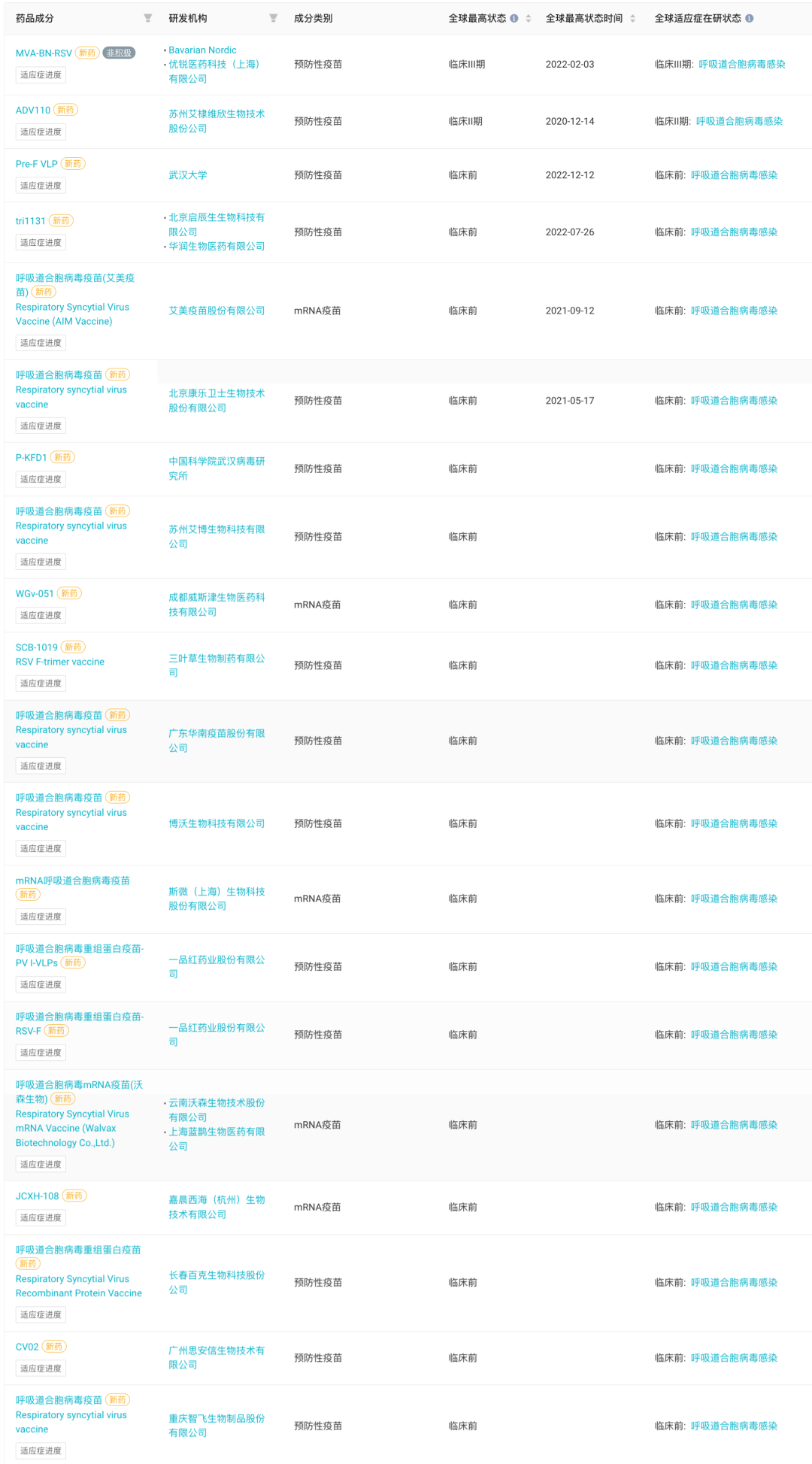Open 上海蓝鹊生物医药有限公司 link
The height and width of the screenshot is (1464, 812).
(217, 1139)
